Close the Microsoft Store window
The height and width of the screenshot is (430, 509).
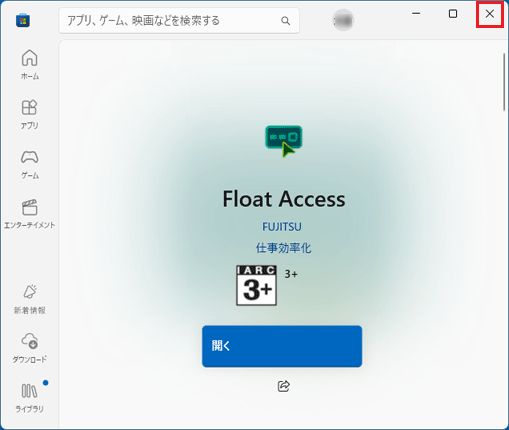[x=490, y=14]
